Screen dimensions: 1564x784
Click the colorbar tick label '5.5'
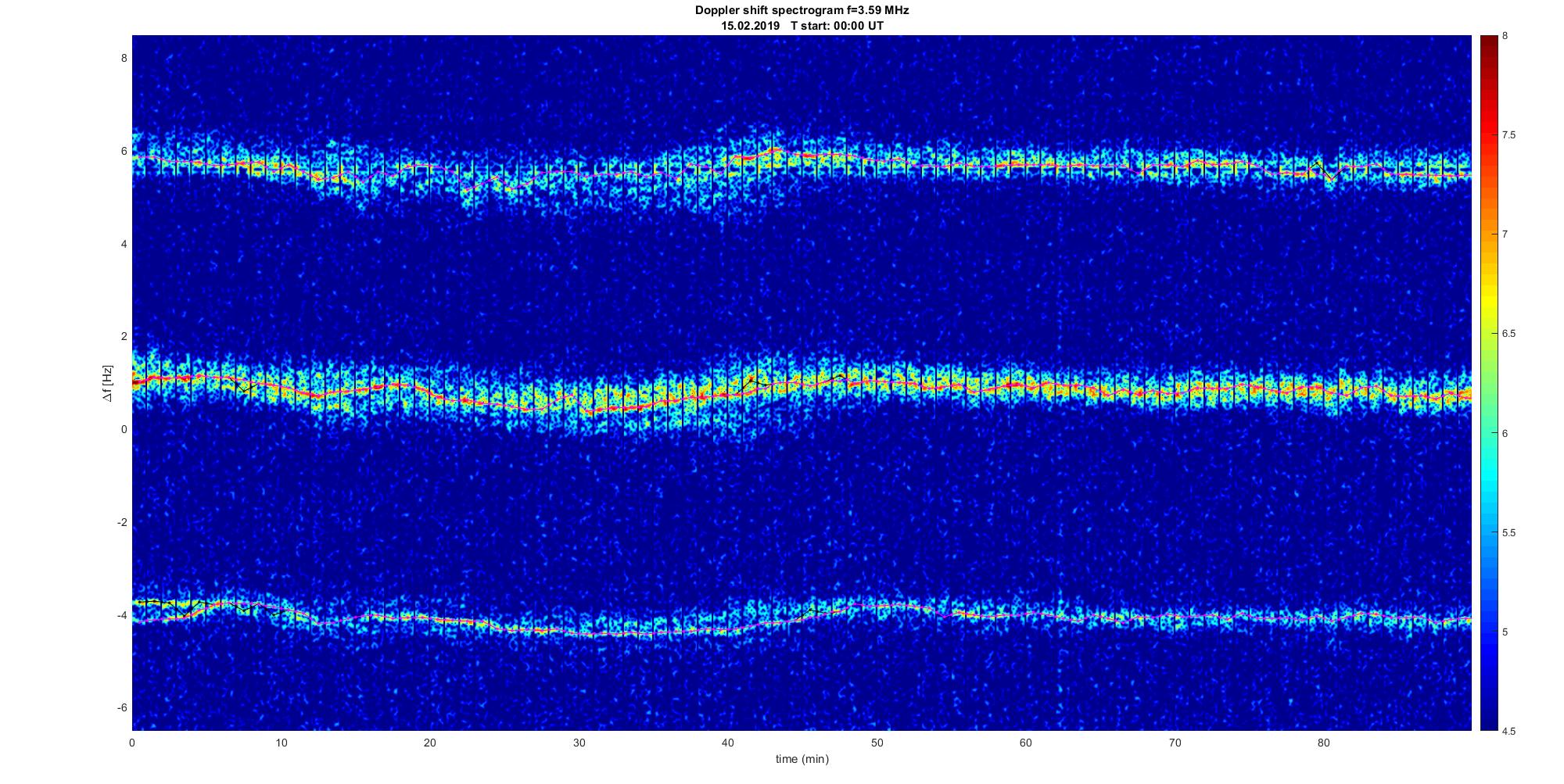point(1508,532)
